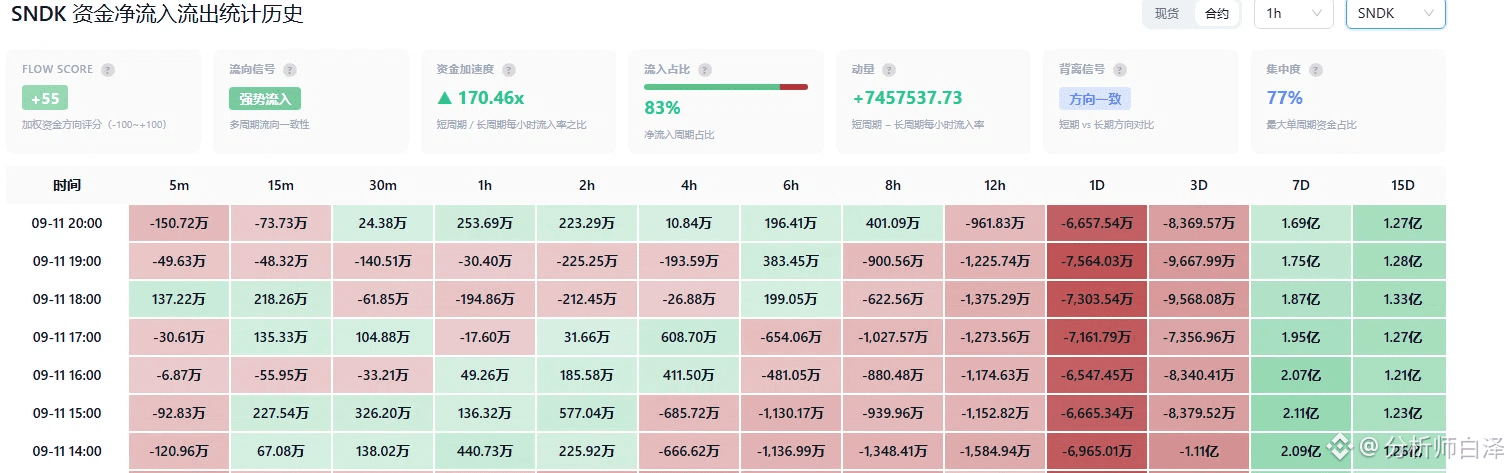This screenshot has width=1512, height=473.
Task: Click help icon beside 流入占比
Action: click(705, 70)
